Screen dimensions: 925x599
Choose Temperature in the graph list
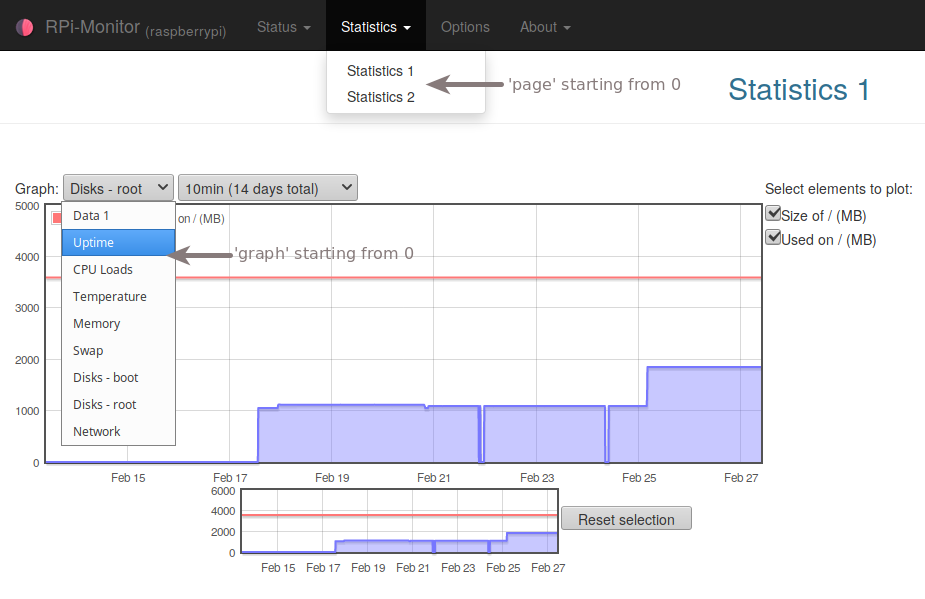[x=118, y=297]
